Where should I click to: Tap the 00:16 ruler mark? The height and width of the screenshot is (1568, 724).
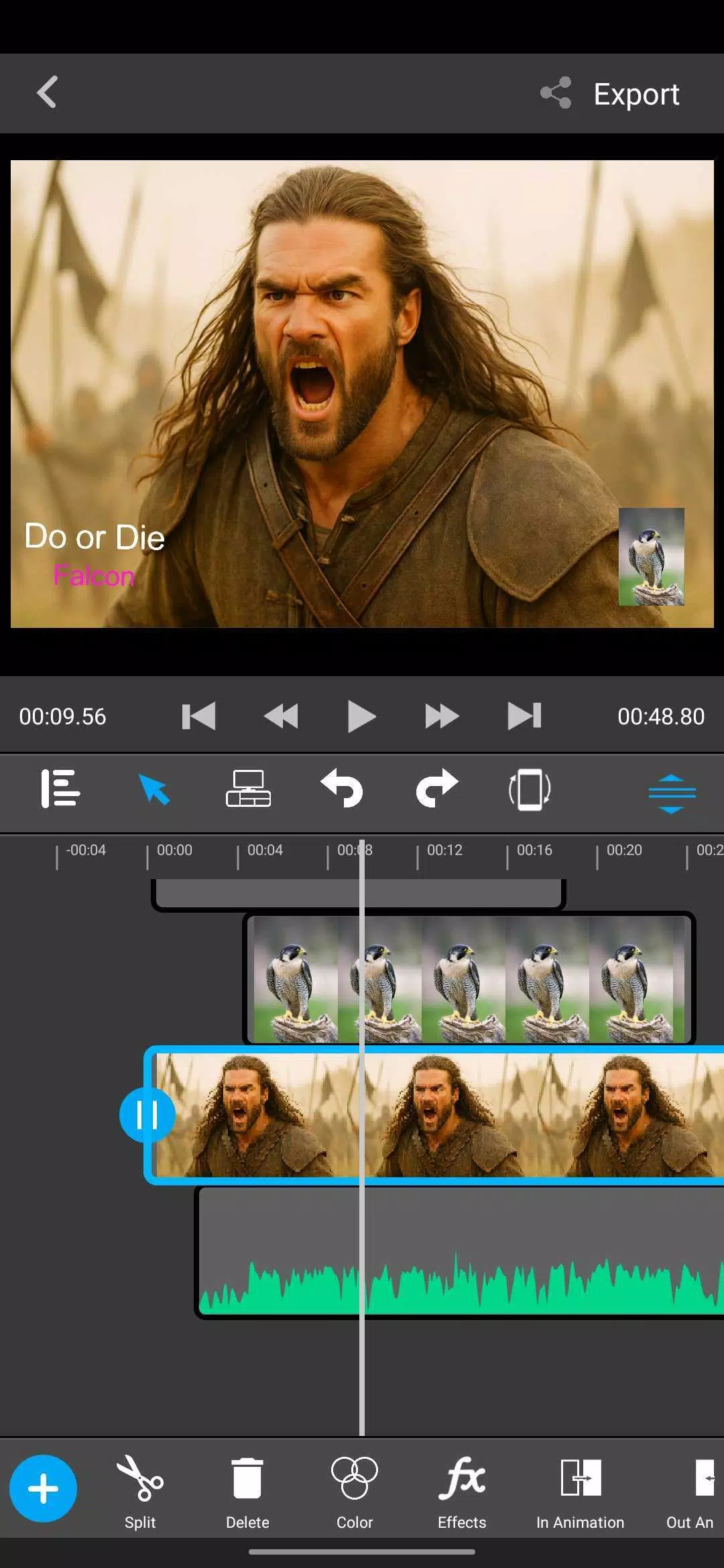(x=534, y=850)
